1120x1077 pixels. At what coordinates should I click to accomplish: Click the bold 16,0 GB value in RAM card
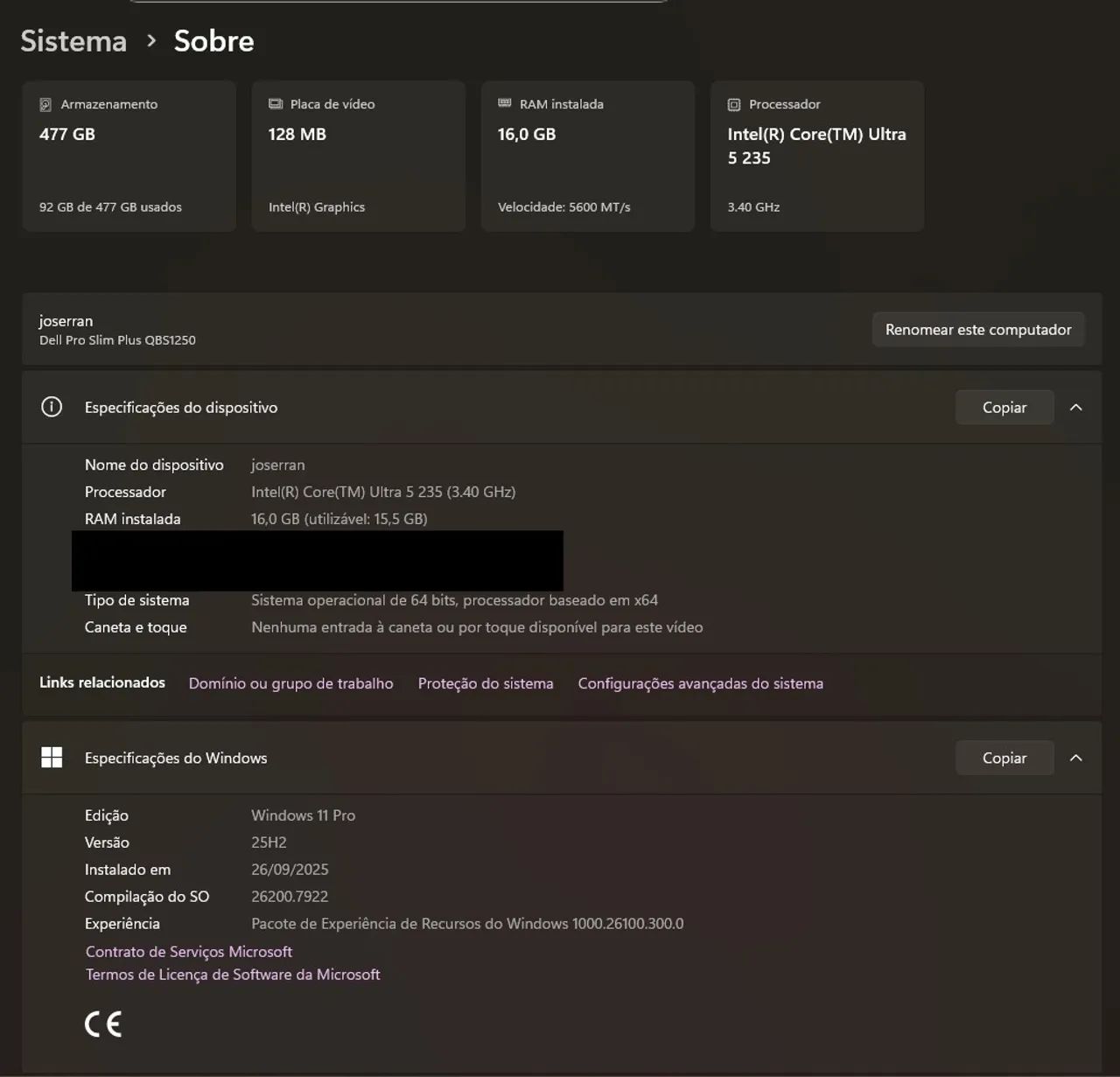(527, 134)
